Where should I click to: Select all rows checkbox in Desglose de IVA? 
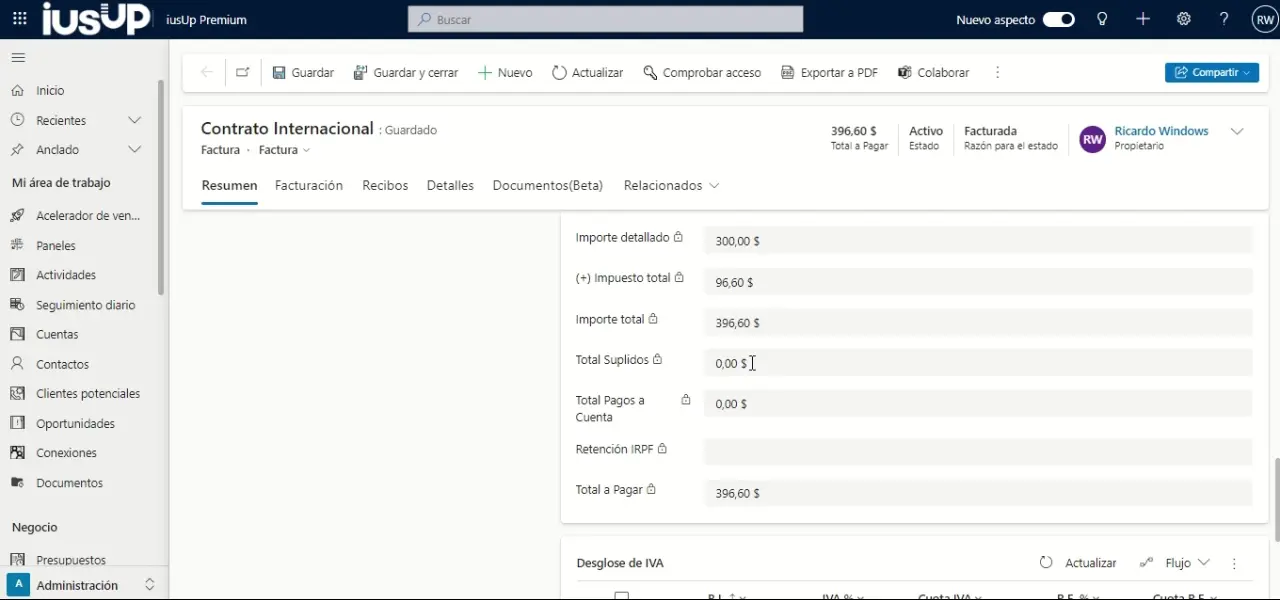[x=621, y=595]
